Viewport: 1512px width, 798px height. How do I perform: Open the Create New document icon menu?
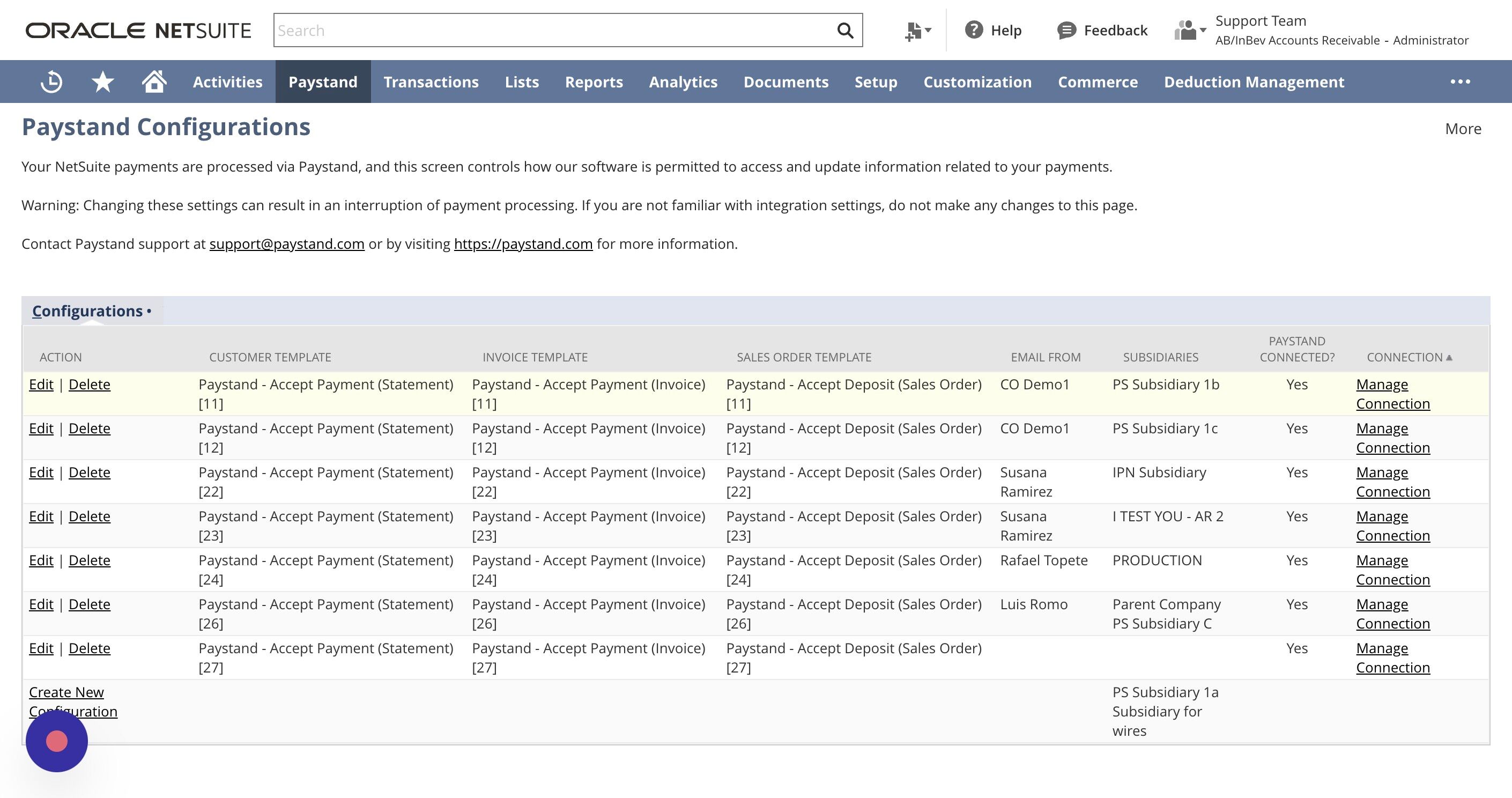917,31
